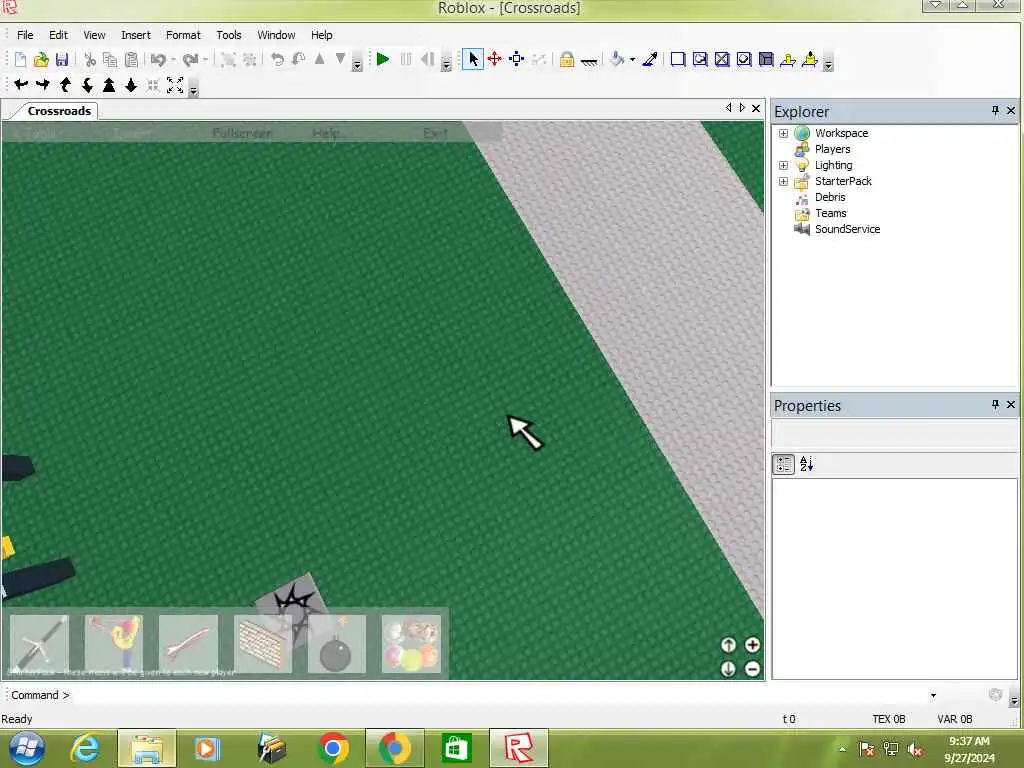
Task: Click the solid up-triangle camera icon
Action: tap(109, 84)
